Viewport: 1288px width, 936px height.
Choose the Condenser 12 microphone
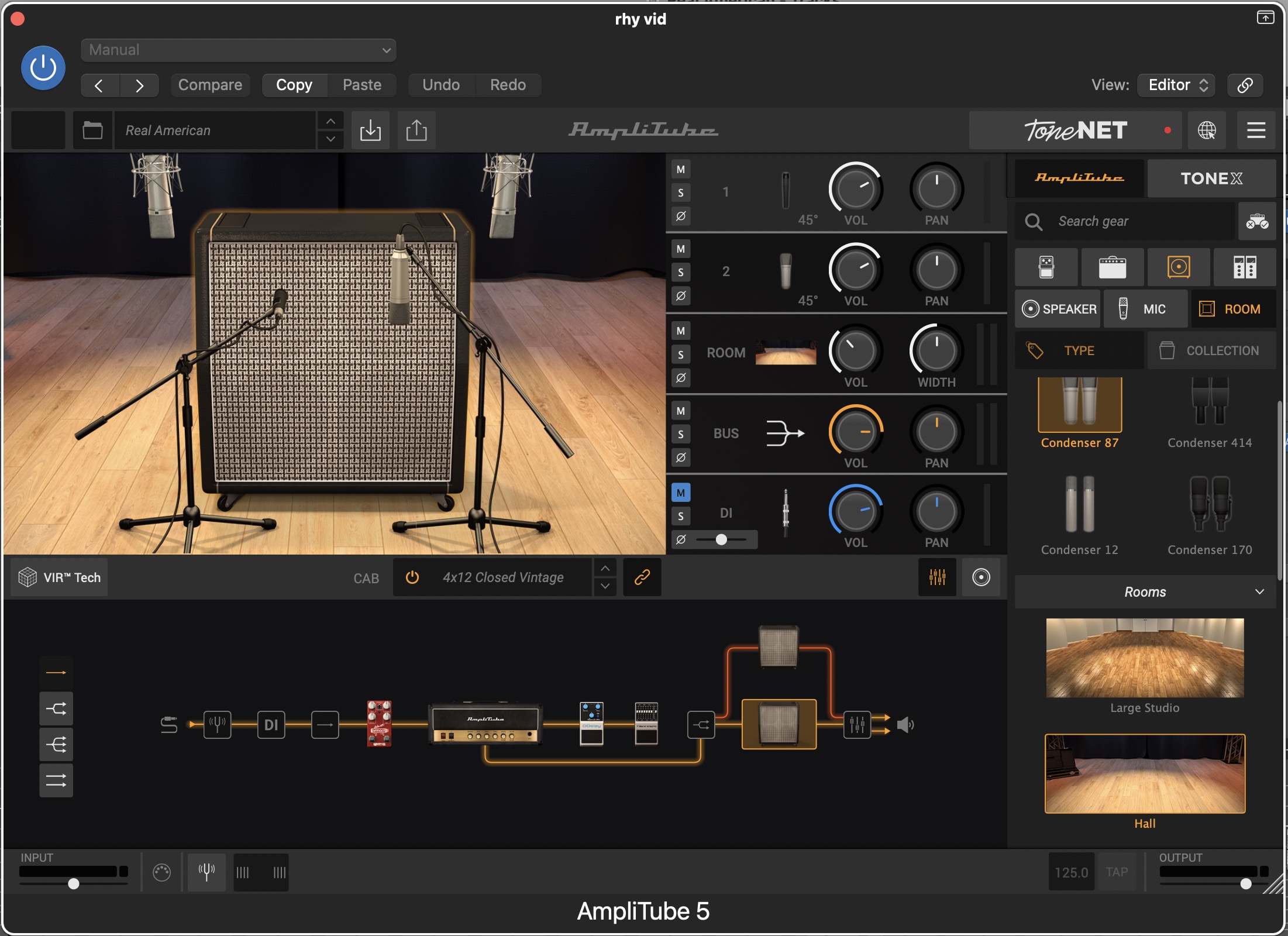(x=1080, y=515)
